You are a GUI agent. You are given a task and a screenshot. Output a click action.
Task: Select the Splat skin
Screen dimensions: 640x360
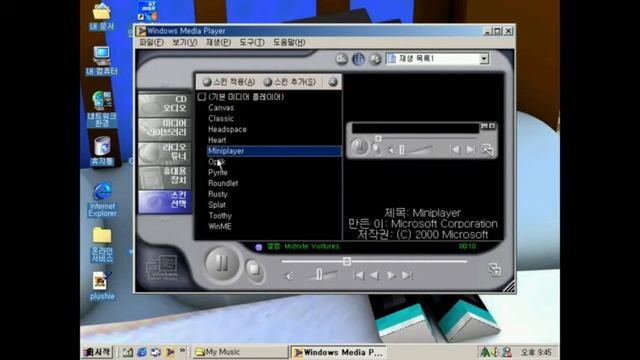click(x=216, y=205)
